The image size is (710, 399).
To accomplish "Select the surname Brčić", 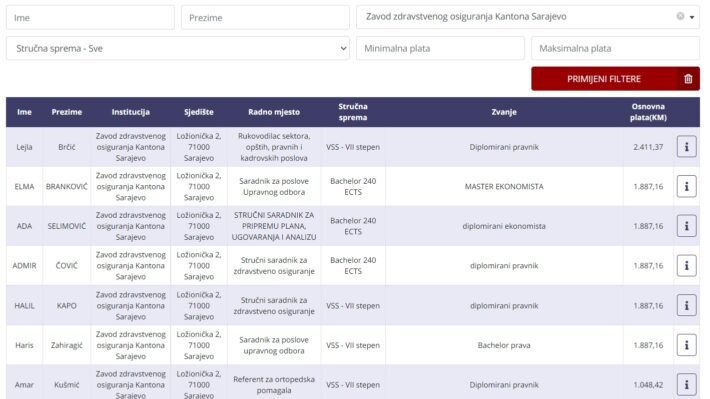I will click(67, 147).
